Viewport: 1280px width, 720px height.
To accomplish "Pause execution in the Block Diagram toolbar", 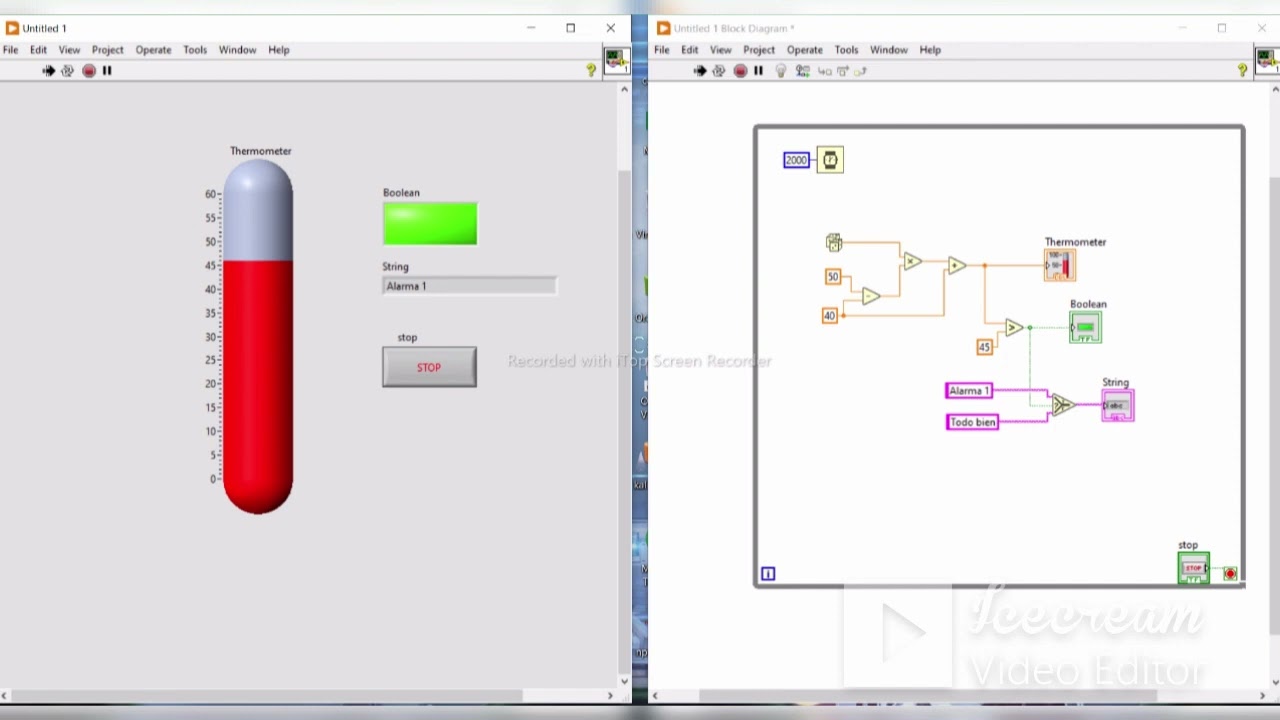I will (x=758, y=71).
